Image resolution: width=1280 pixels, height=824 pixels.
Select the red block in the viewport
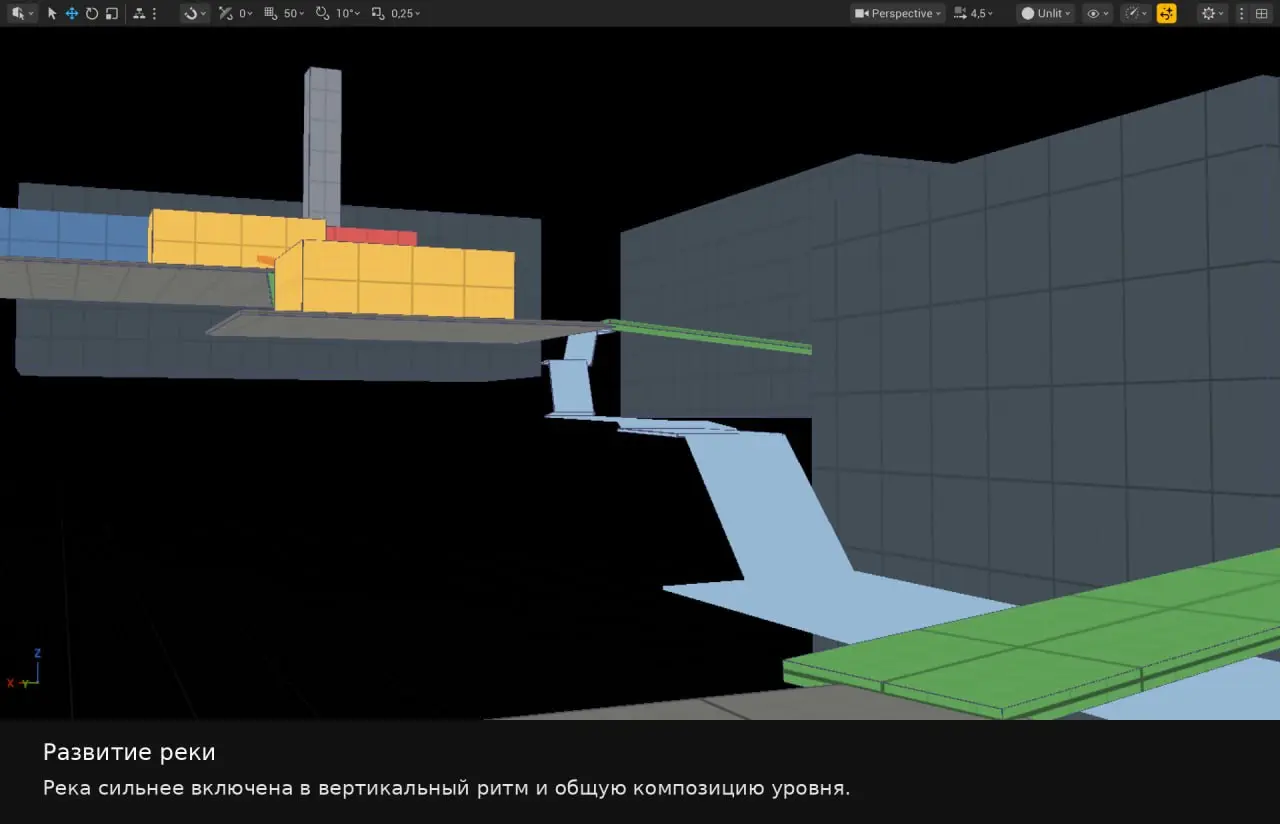[371, 236]
